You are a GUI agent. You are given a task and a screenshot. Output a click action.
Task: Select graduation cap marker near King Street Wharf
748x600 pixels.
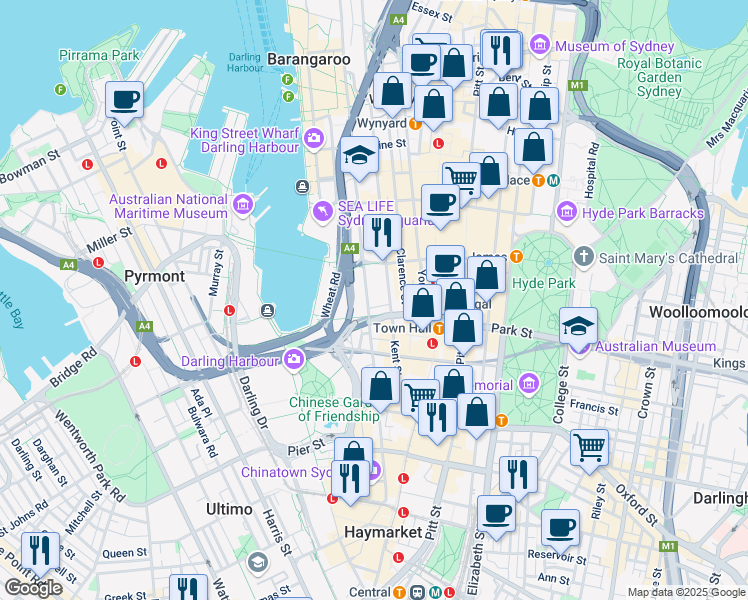point(360,156)
